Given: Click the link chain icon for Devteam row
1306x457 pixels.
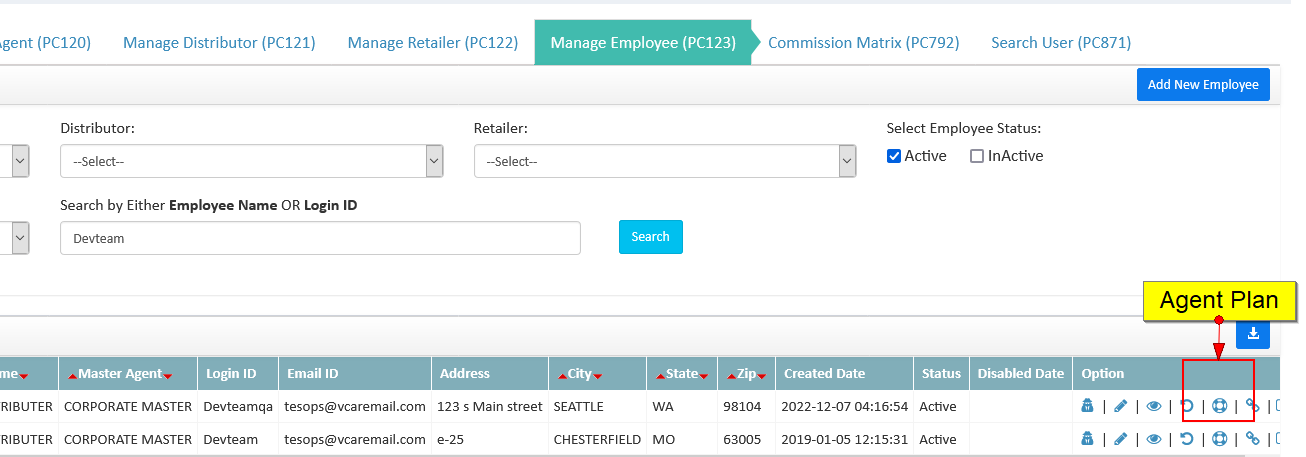Looking at the screenshot, I should pos(1252,438).
